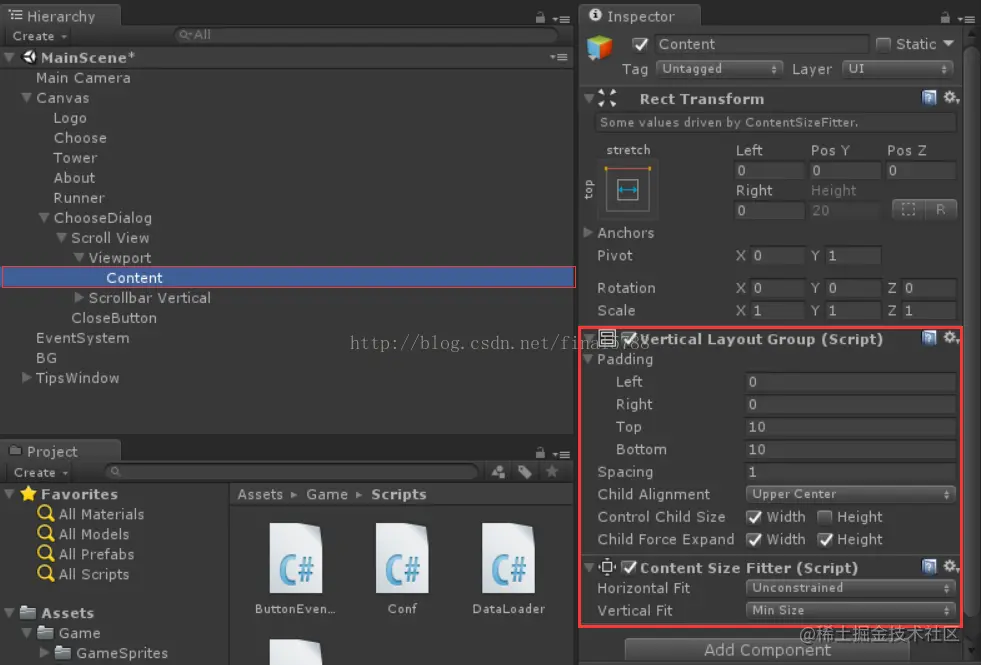Expand the Anchors foldout
Screen dimensions: 981x665
pos(588,233)
